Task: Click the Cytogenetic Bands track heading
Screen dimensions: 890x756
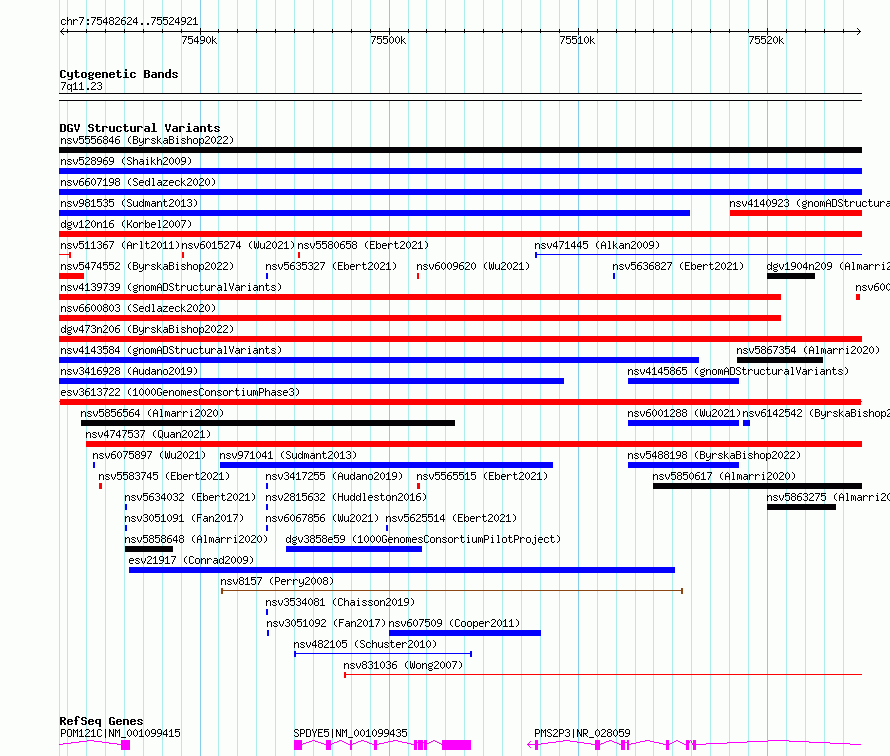Action: coord(119,74)
